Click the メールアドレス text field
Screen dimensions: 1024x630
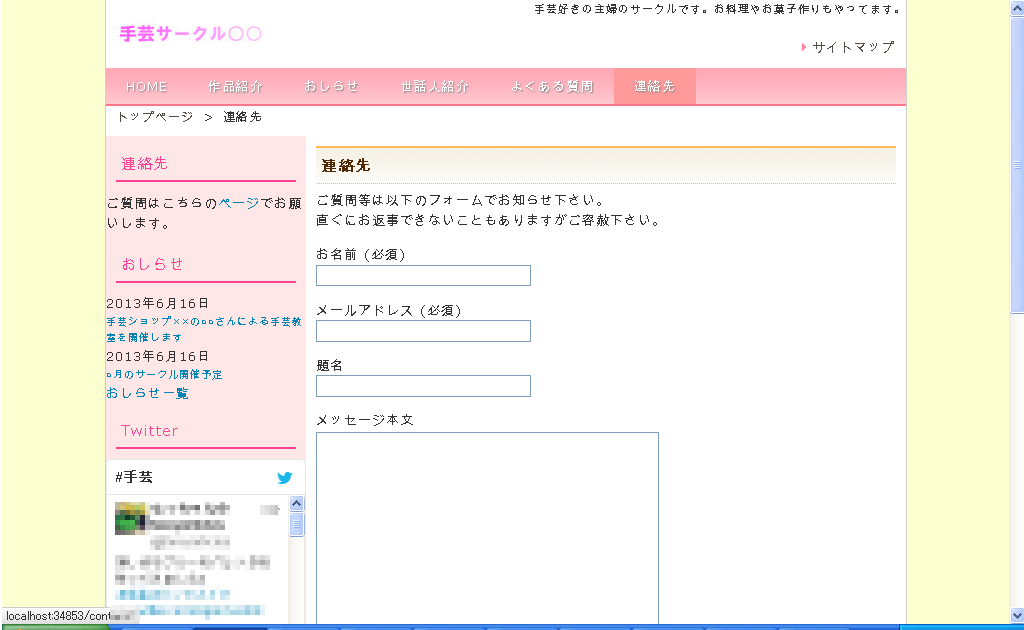pyautogui.click(x=423, y=331)
